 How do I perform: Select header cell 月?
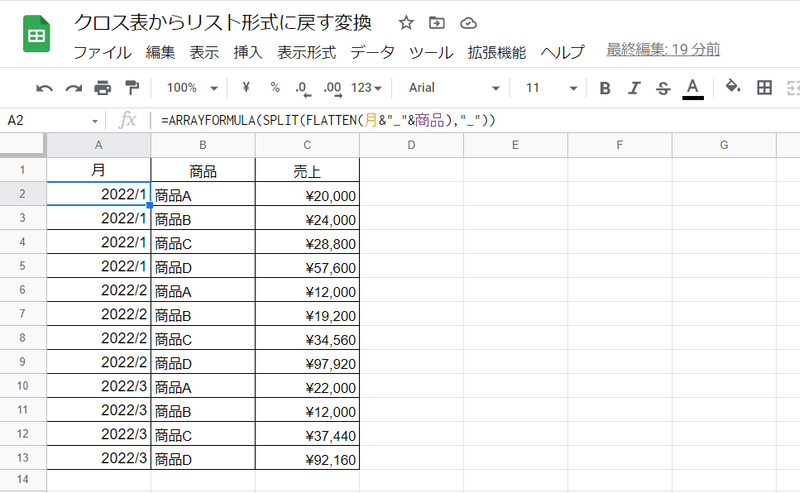pos(98,170)
